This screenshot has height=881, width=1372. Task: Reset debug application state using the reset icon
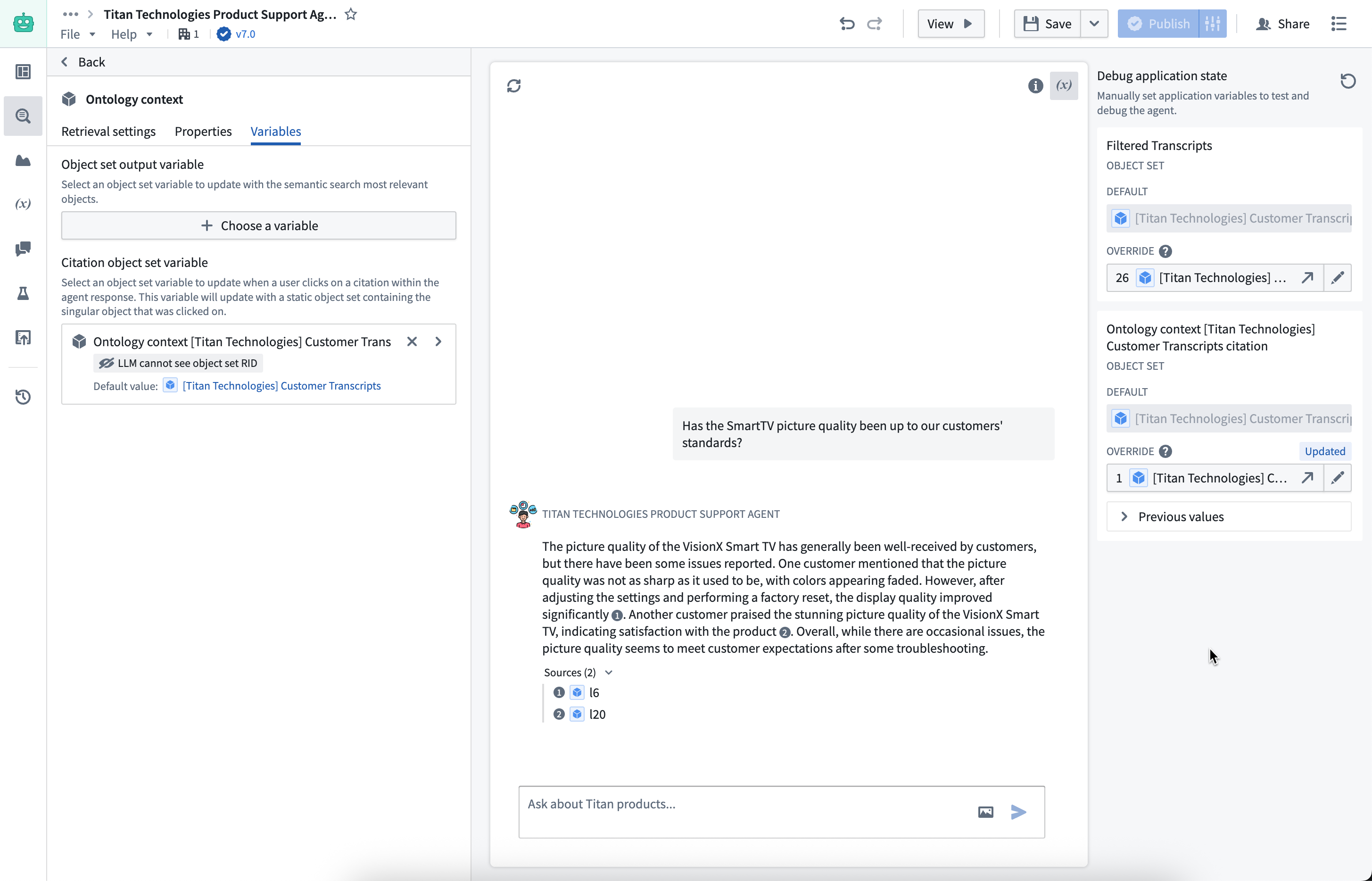(x=1348, y=80)
